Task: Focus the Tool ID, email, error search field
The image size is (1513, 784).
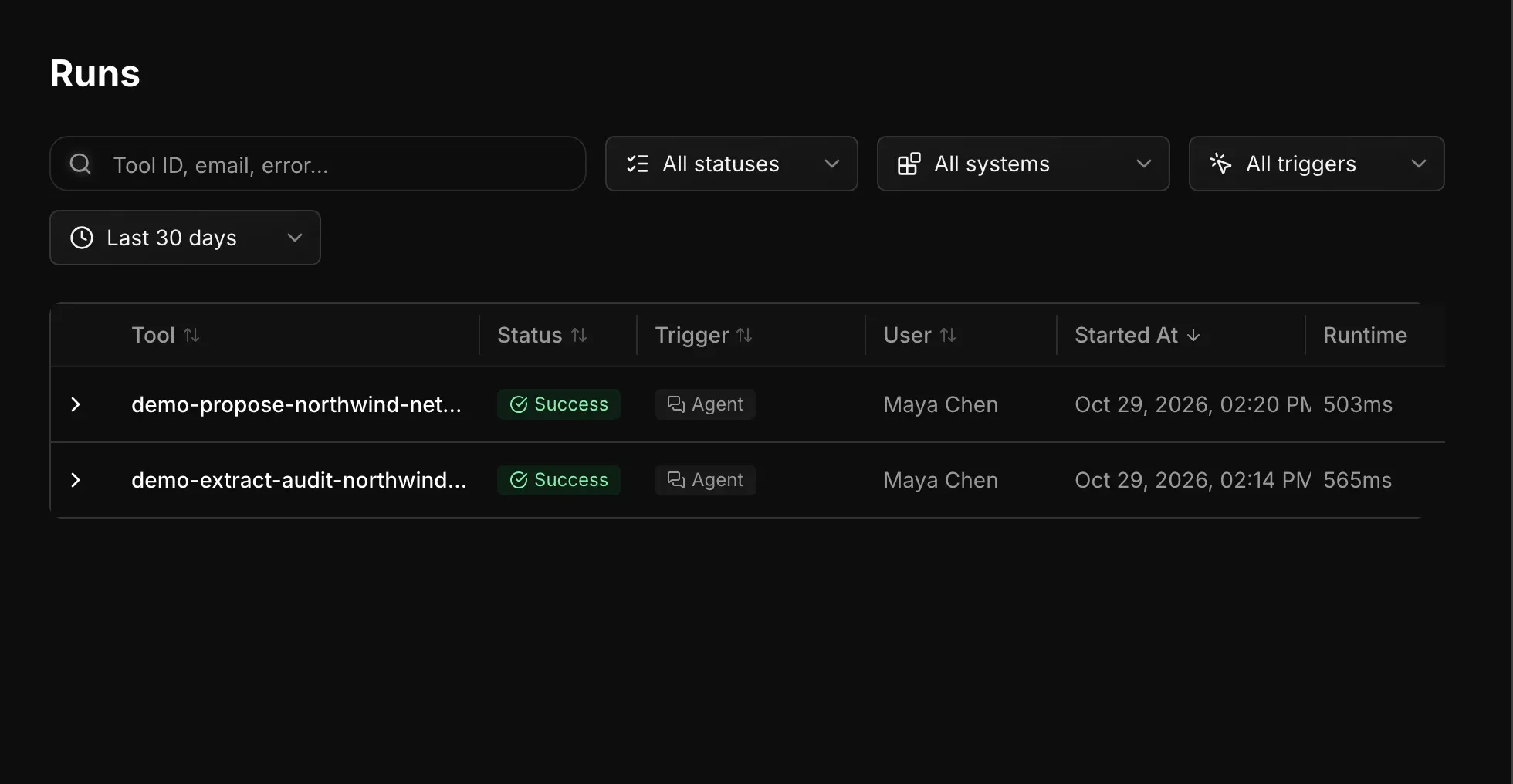Action: click(x=318, y=164)
